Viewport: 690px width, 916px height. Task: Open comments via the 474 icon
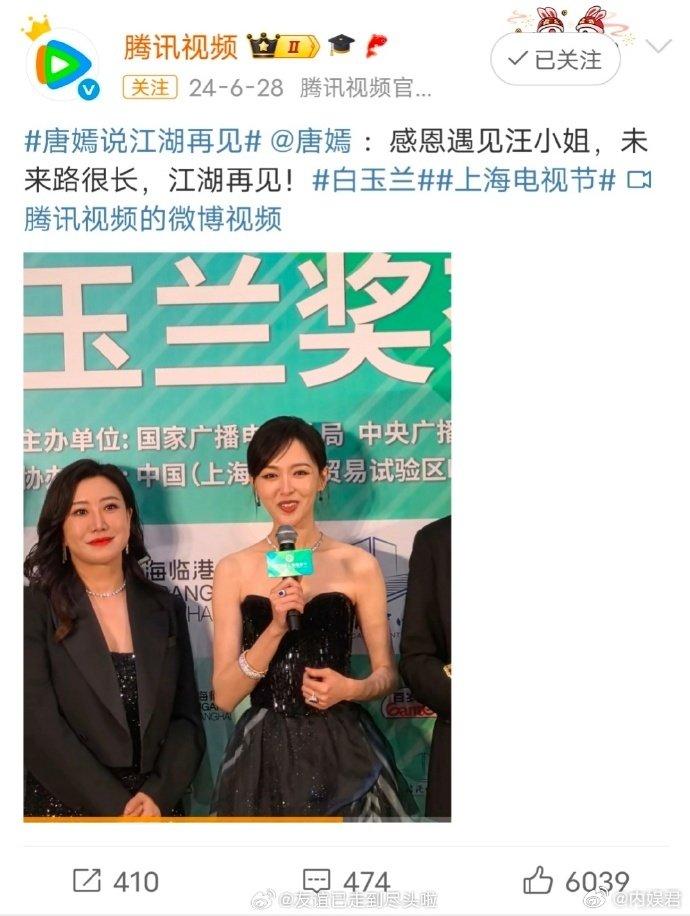click(345, 881)
